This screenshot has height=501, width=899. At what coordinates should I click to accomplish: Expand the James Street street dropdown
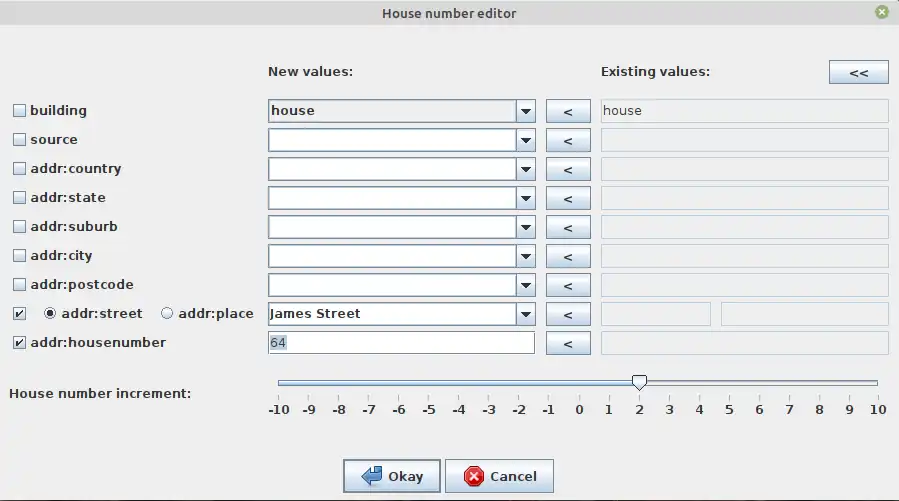526,314
